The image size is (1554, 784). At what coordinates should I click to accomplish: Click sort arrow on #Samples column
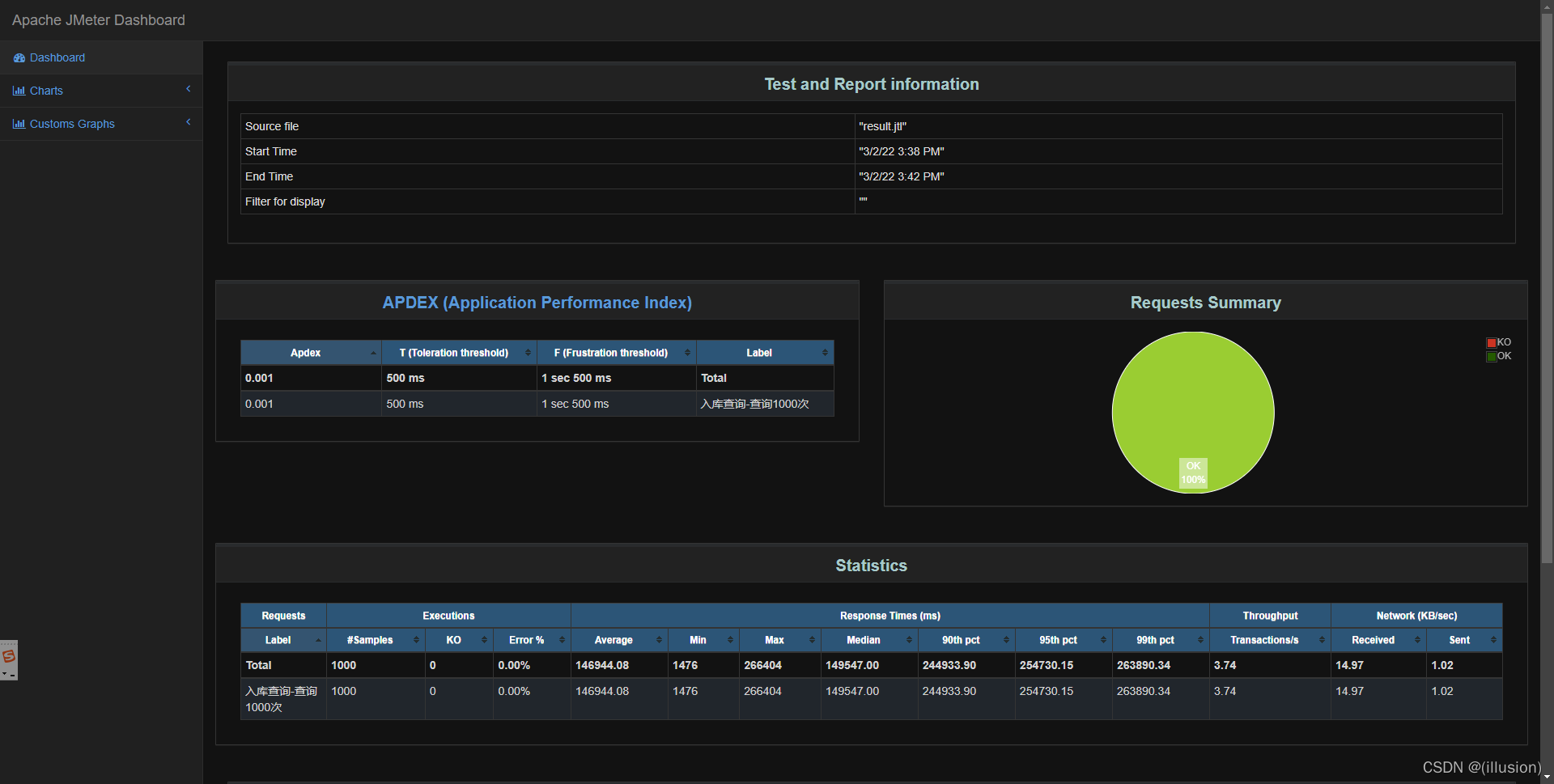coord(416,641)
